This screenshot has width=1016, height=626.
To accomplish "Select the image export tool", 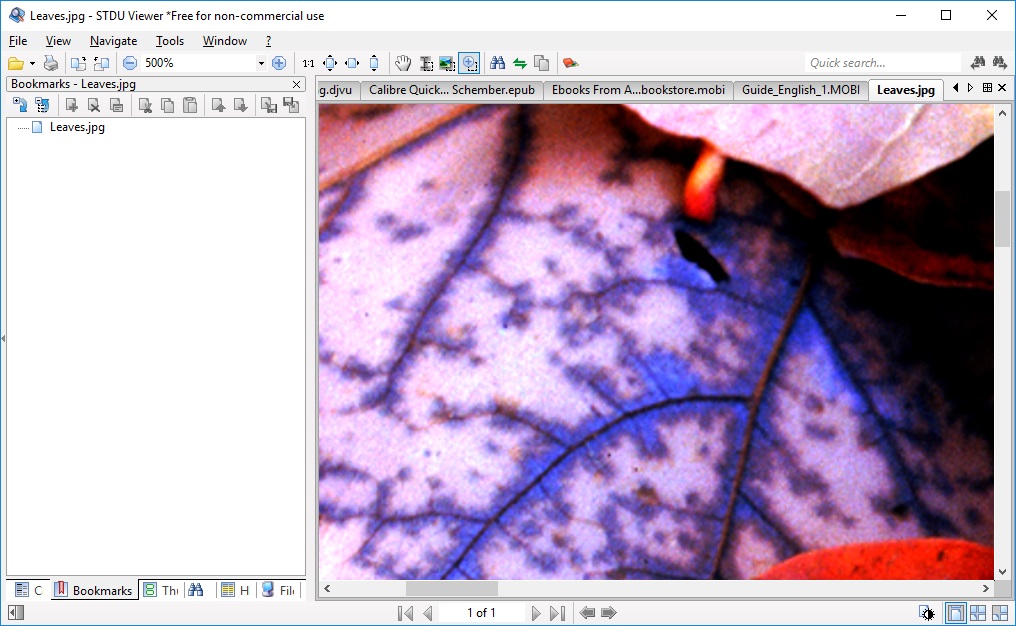I will point(446,62).
